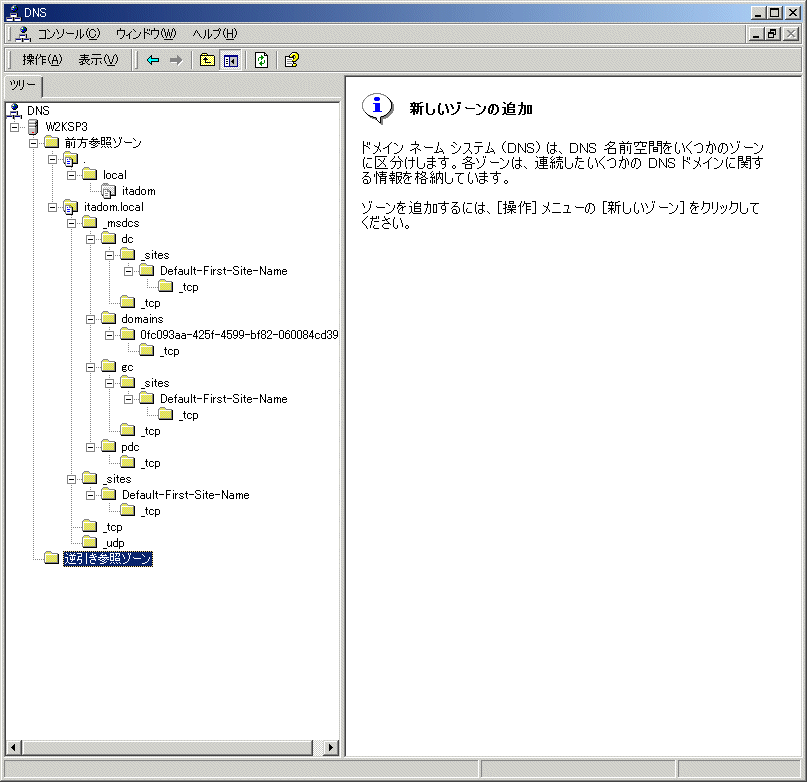Open the ヘルプ(H) menu
This screenshot has width=807, height=782.
[215, 34]
